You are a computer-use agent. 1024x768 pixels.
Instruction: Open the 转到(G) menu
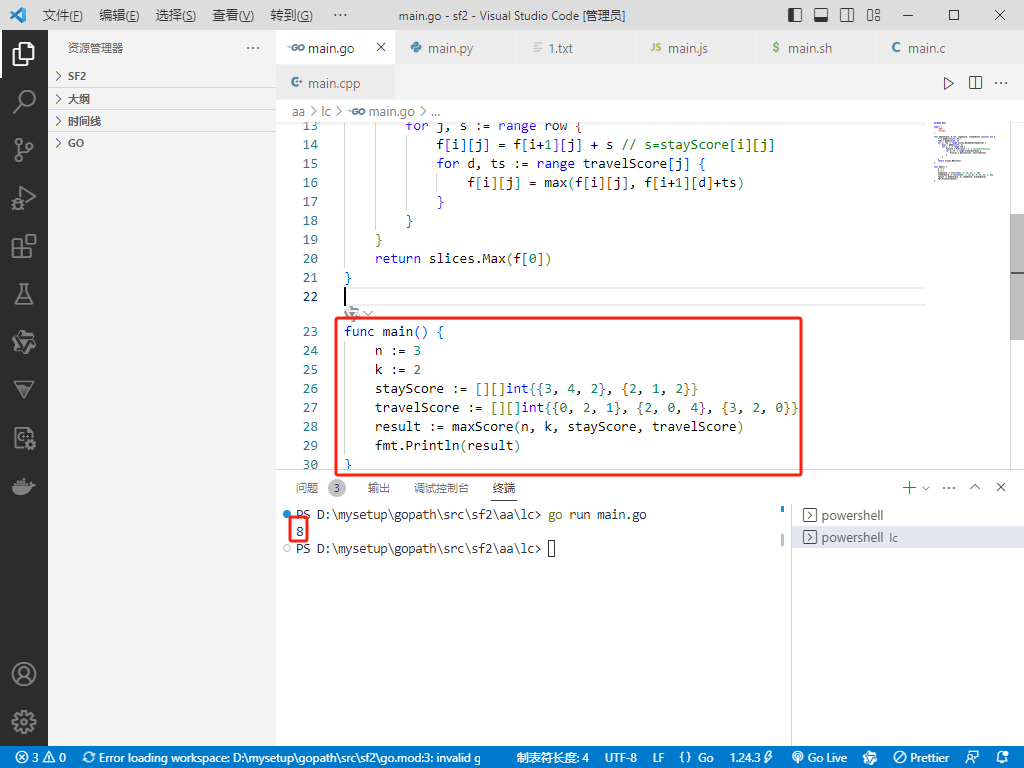coord(291,15)
